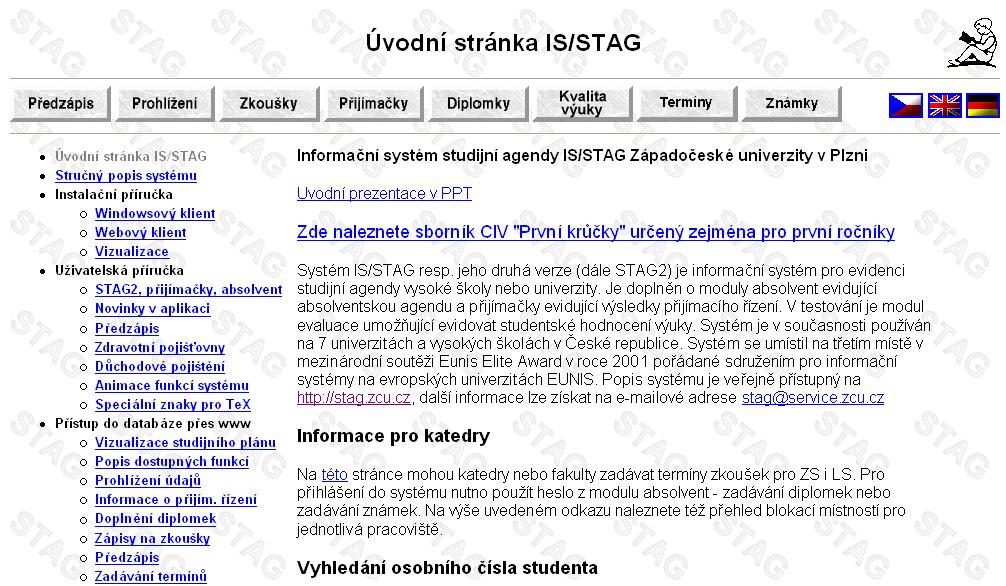Open sborník CIV První krůčky link
The image size is (1006, 586).
point(595,232)
